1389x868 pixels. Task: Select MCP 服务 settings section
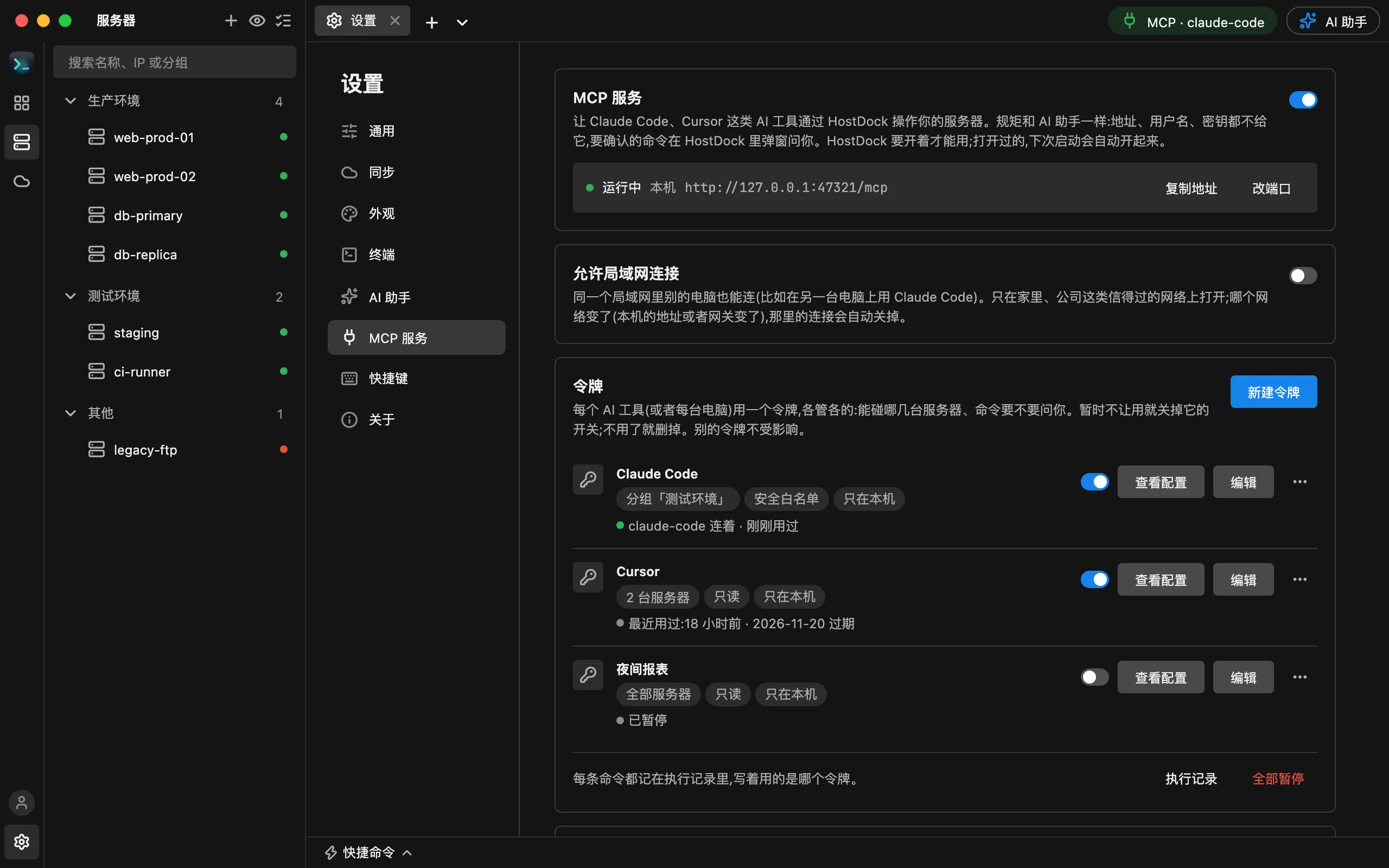416,337
